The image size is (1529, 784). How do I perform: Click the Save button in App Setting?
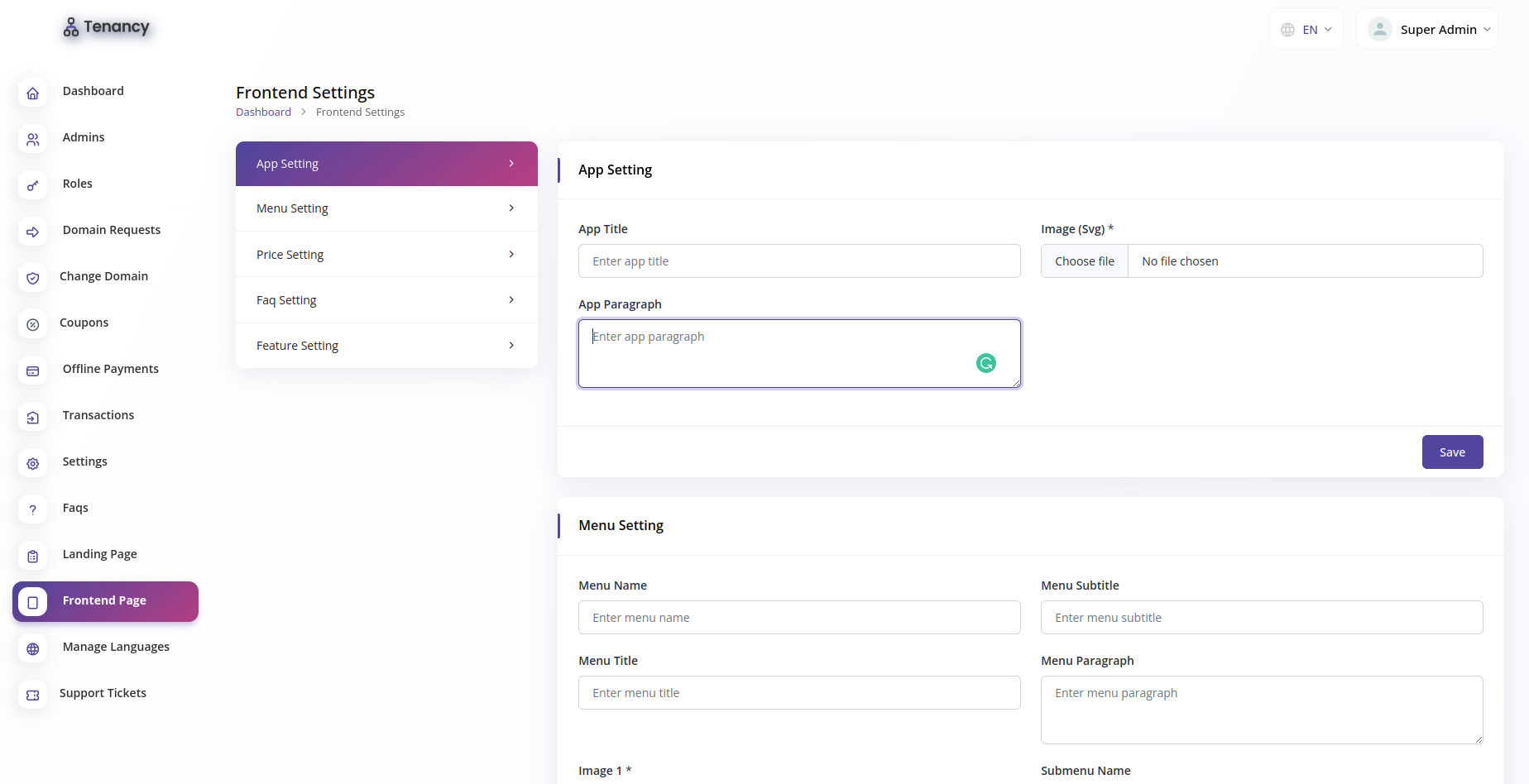click(1452, 452)
